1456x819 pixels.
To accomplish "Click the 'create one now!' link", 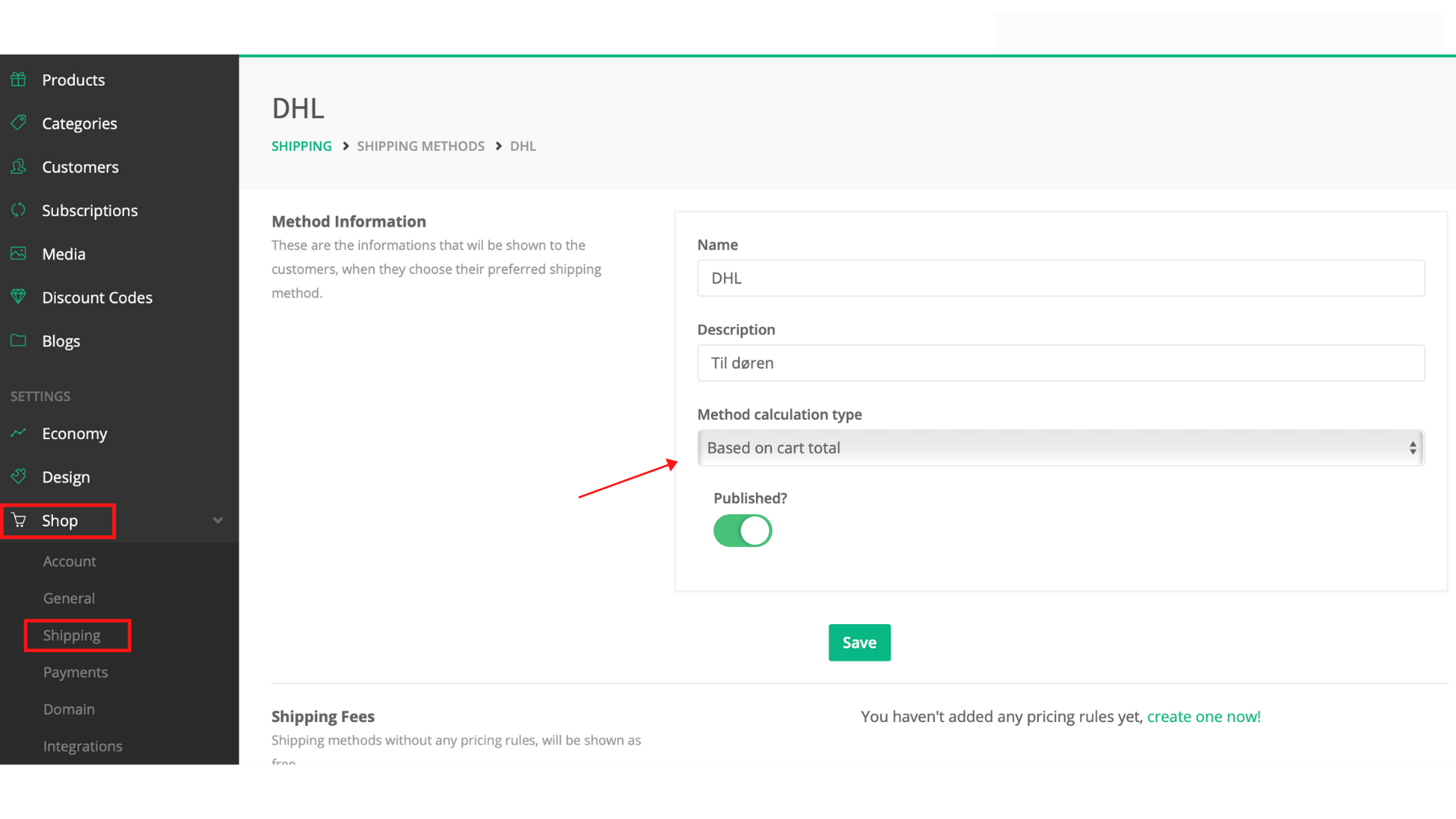I will (x=1203, y=717).
